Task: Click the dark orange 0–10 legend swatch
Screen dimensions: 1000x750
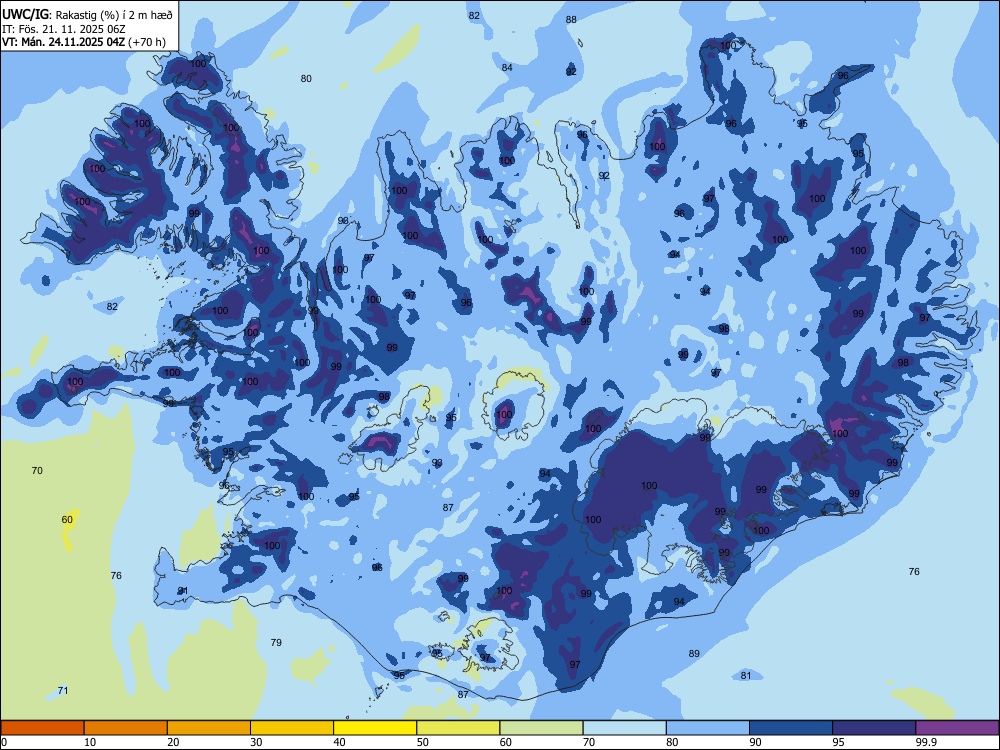Action: point(42,728)
